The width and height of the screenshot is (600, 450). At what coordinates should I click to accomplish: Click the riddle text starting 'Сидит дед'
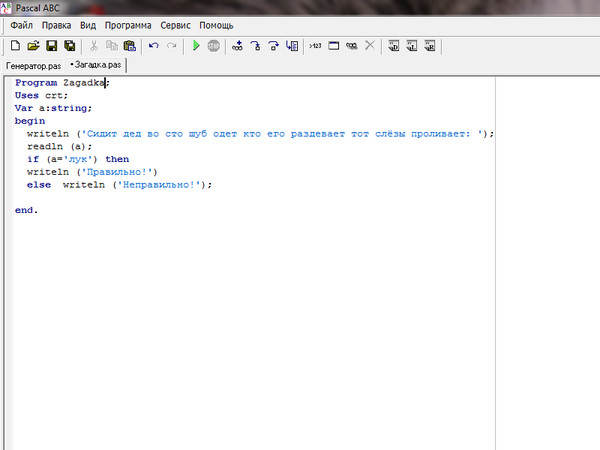[282, 134]
